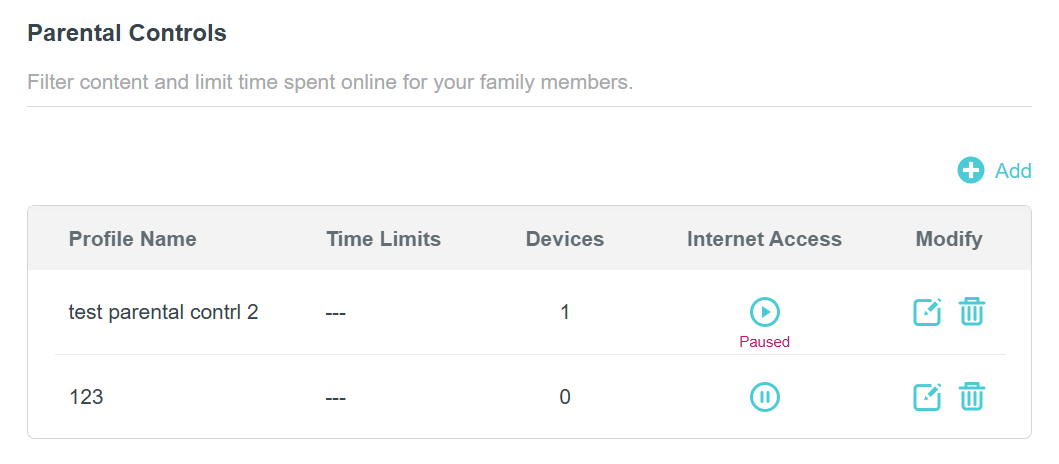This screenshot has width=1059, height=464.
Task: Edit the 123 profile
Action: [928, 397]
